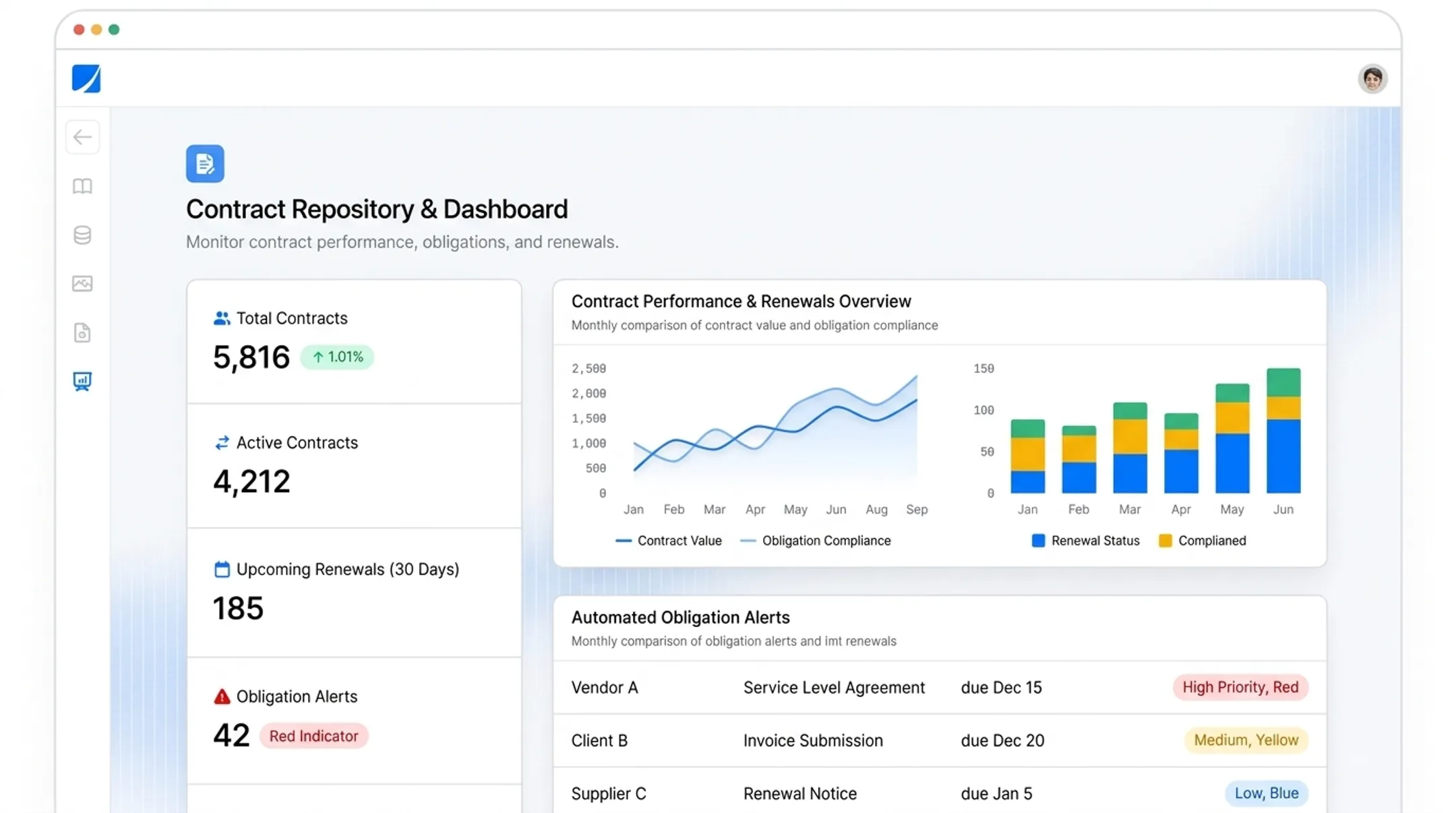1456x813 pixels.
Task: Click the Upcoming Renewals (30 Days) label
Action: click(x=348, y=570)
